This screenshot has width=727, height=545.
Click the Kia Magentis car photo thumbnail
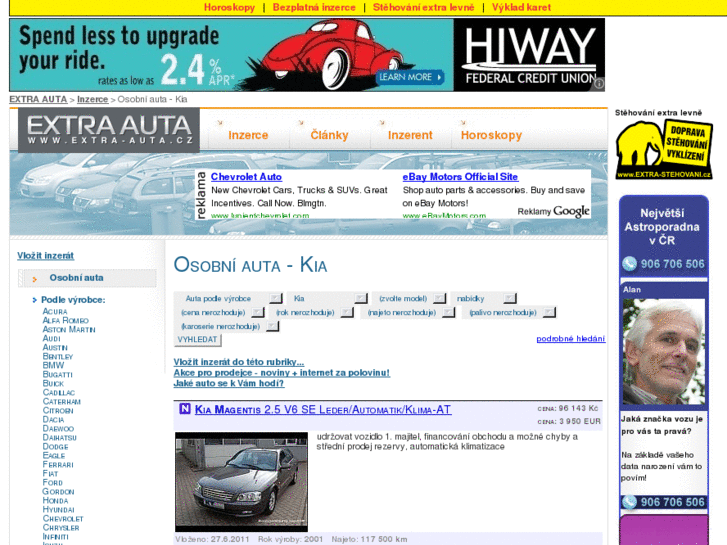[x=241, y=482]
